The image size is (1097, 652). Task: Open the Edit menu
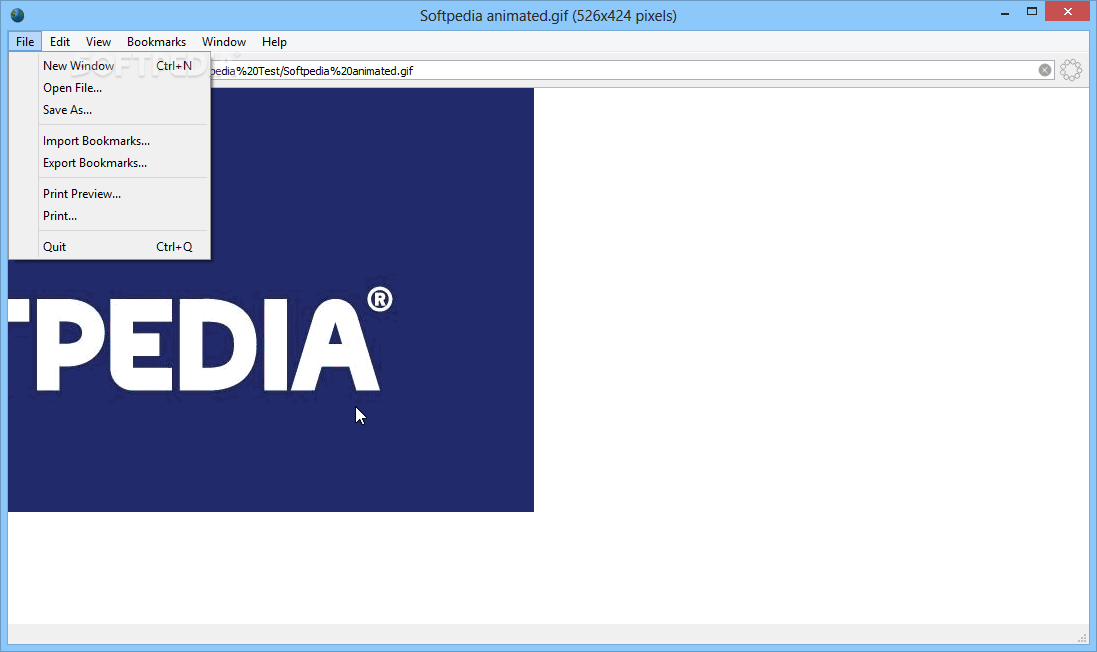click(59, 42)
